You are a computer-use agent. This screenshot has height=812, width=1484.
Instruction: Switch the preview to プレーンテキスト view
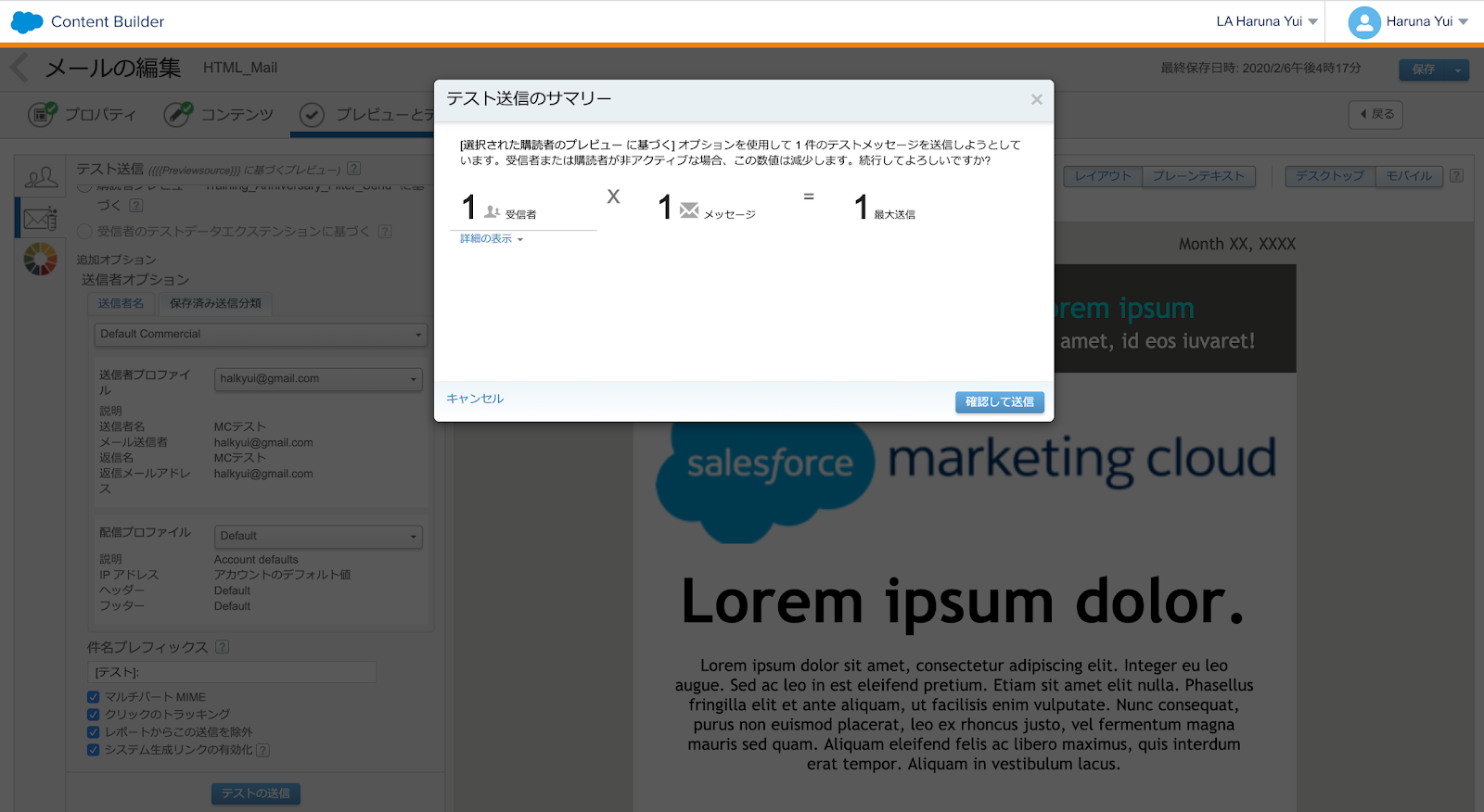1198,176
